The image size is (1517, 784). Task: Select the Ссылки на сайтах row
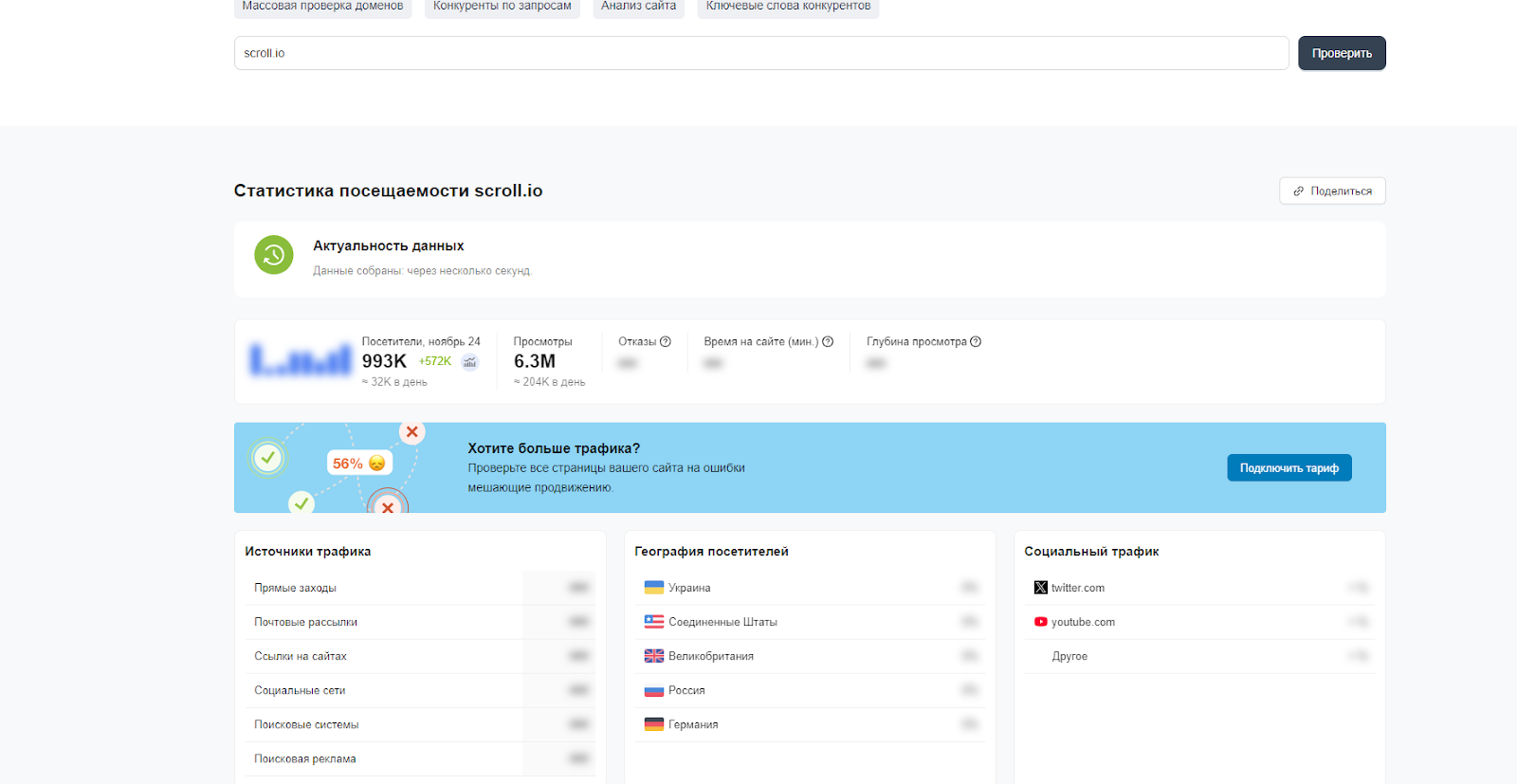point(420,656)
